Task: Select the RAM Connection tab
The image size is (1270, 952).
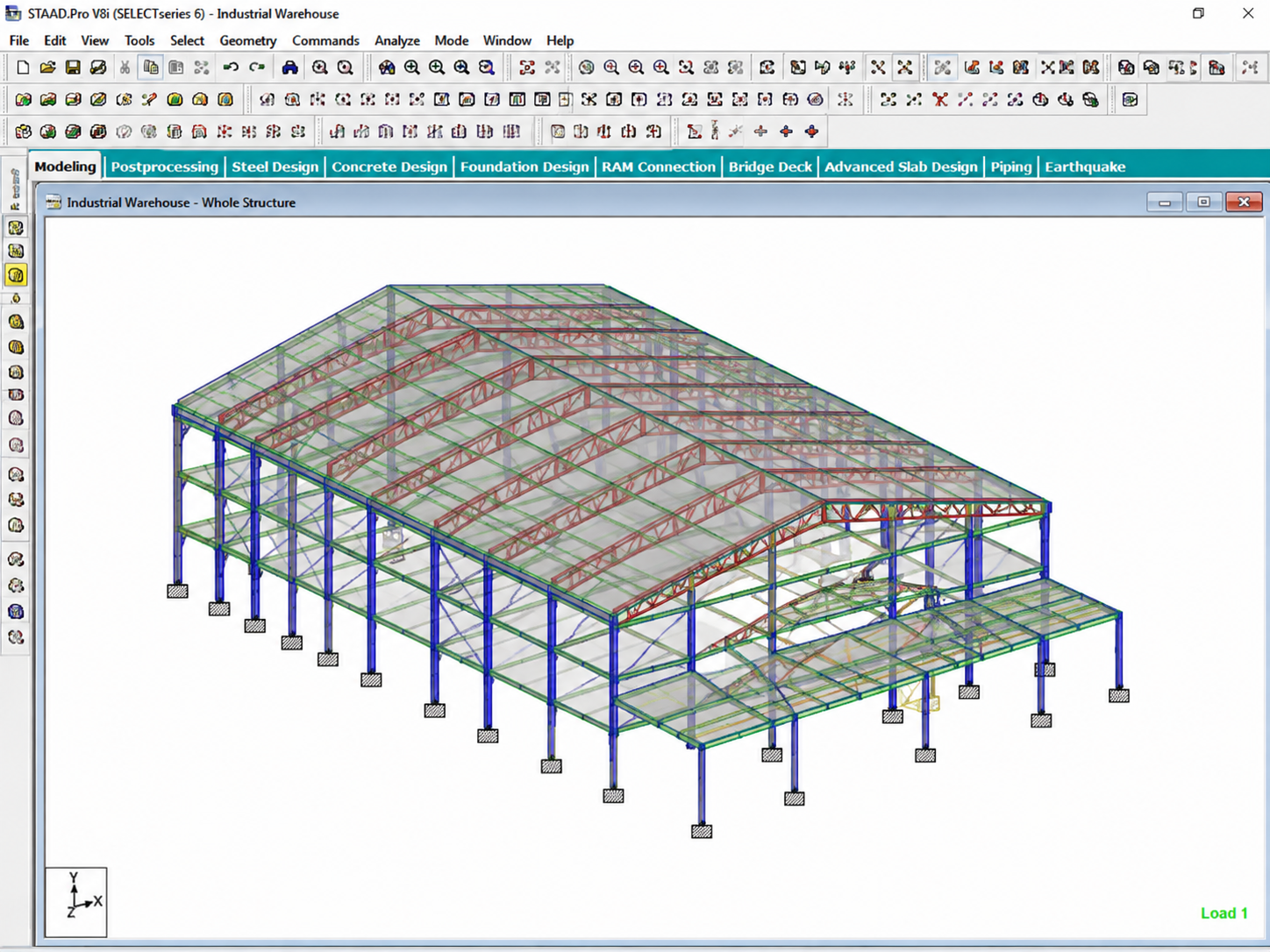Action: 659,167
